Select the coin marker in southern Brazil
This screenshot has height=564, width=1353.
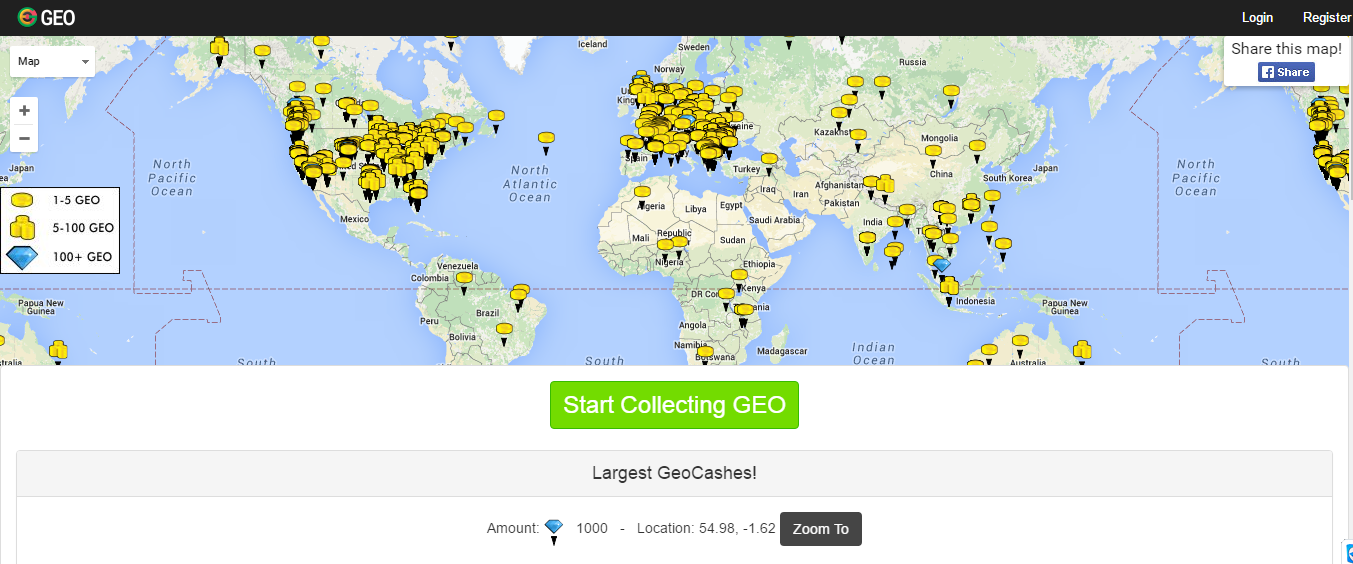pyautogui.click(x=504, y=334)
